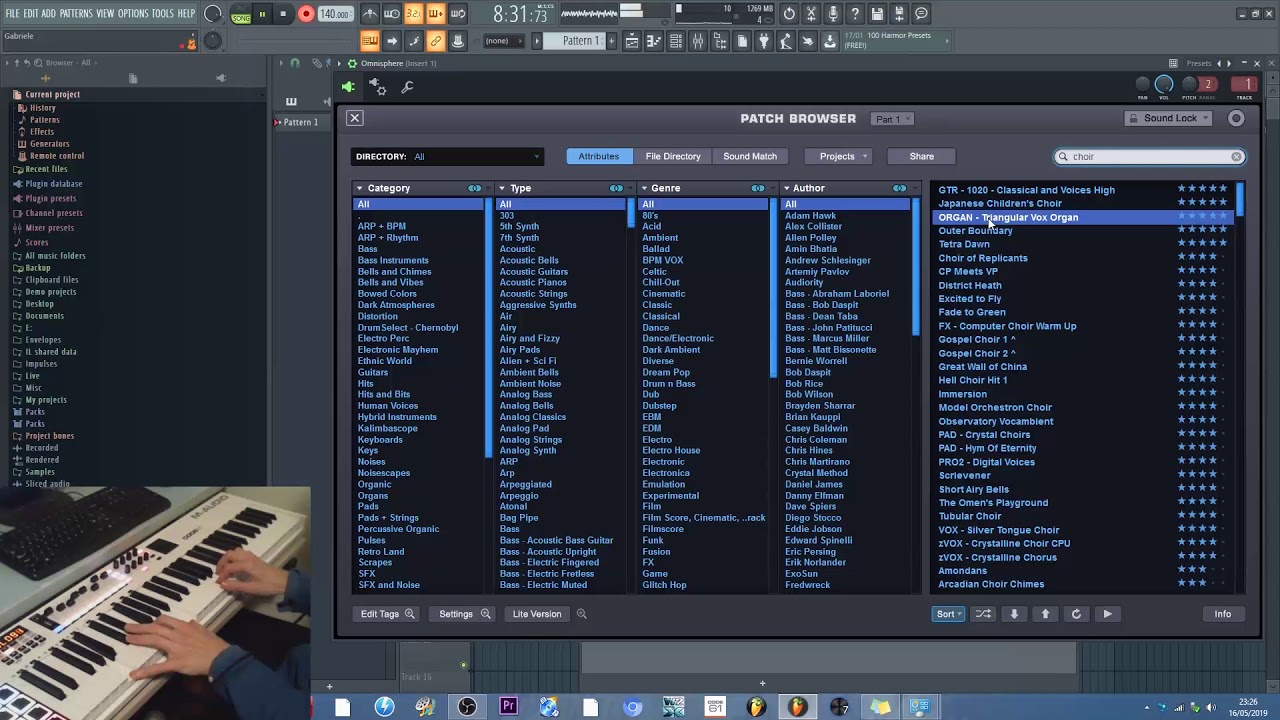The height and width of the screenshot is (720, 1280).
Task: Switch to Attributes view
Action: pos(598,156)
